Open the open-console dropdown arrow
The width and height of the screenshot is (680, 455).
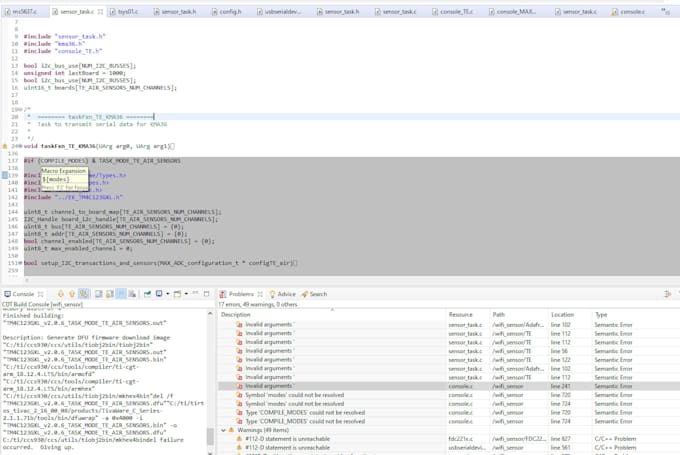[186, 294]
